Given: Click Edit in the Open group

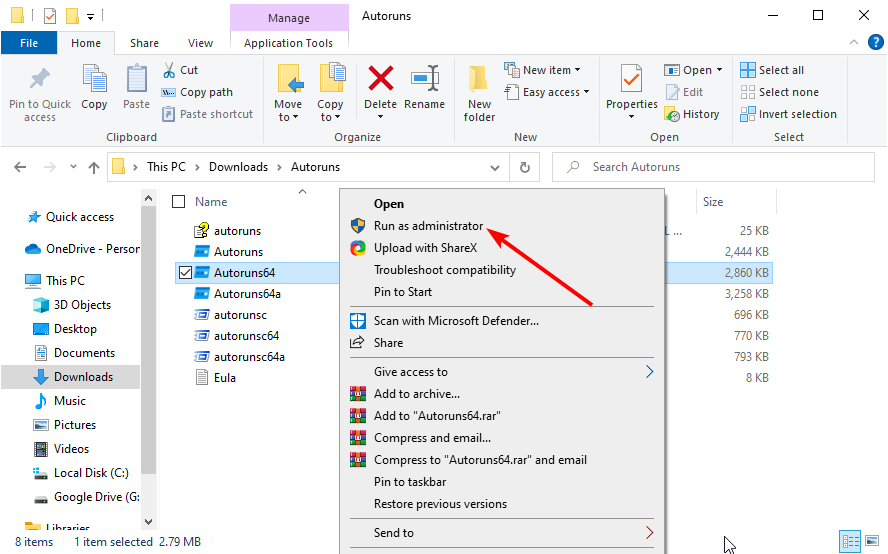Looking at the screenshot, I should pyautogui.click(x=684, y=92).
